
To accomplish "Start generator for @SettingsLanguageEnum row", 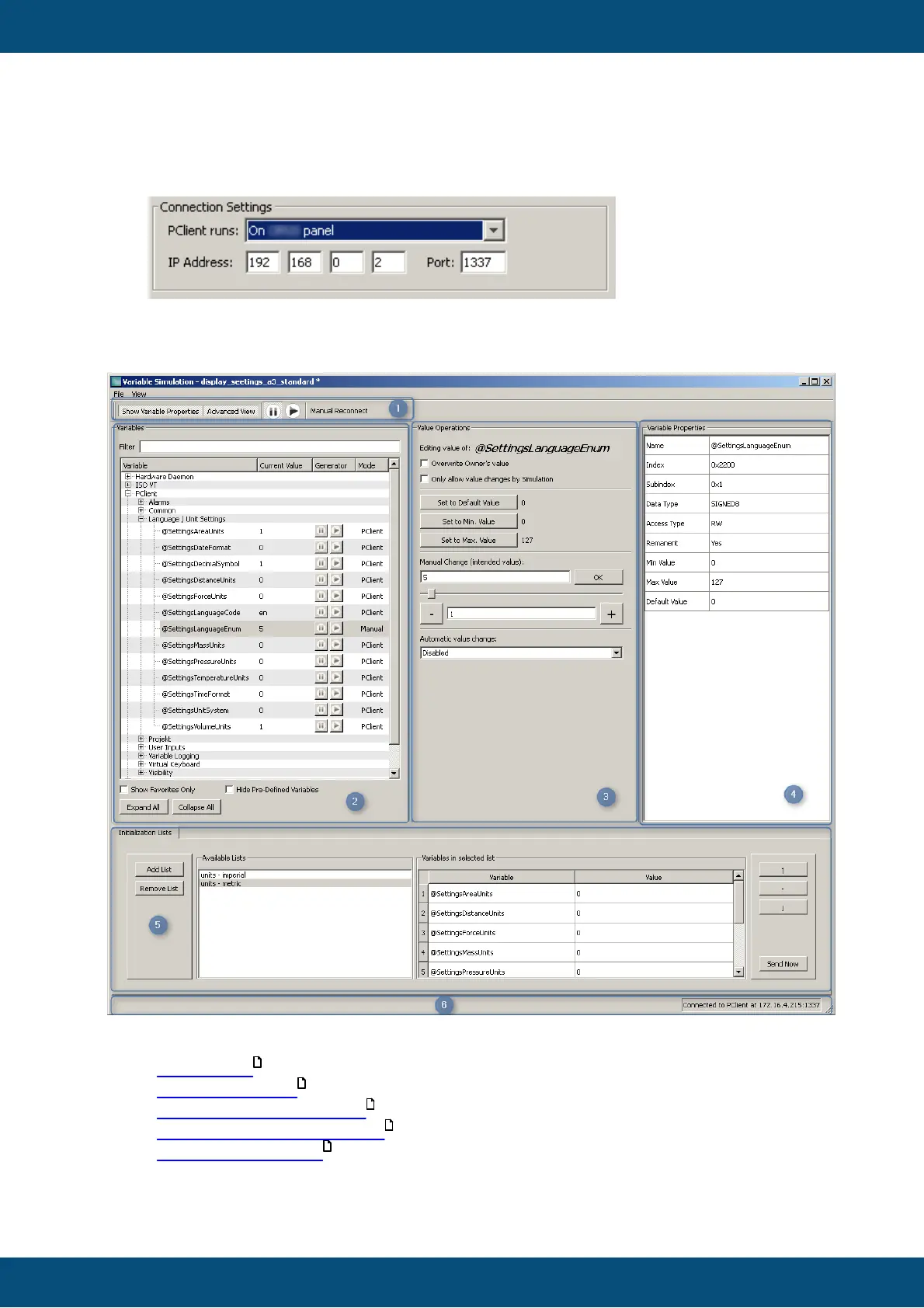I will [x=336, y=628].
